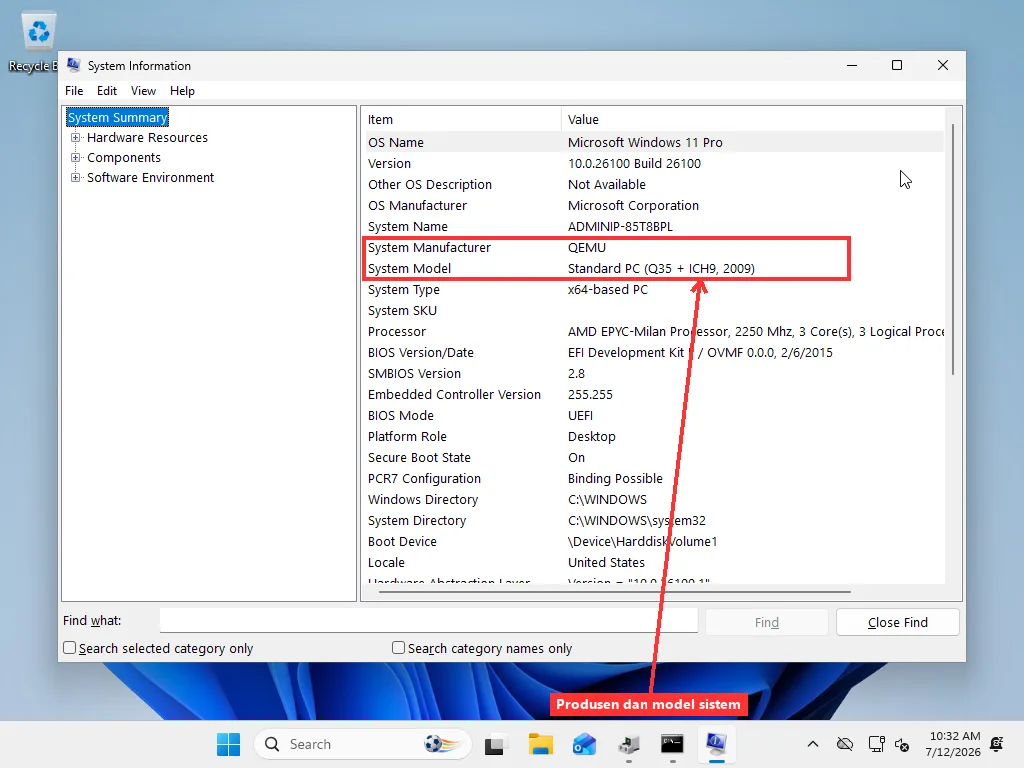Select the OS Name row
1024x768 pixels.
[653, 142]
